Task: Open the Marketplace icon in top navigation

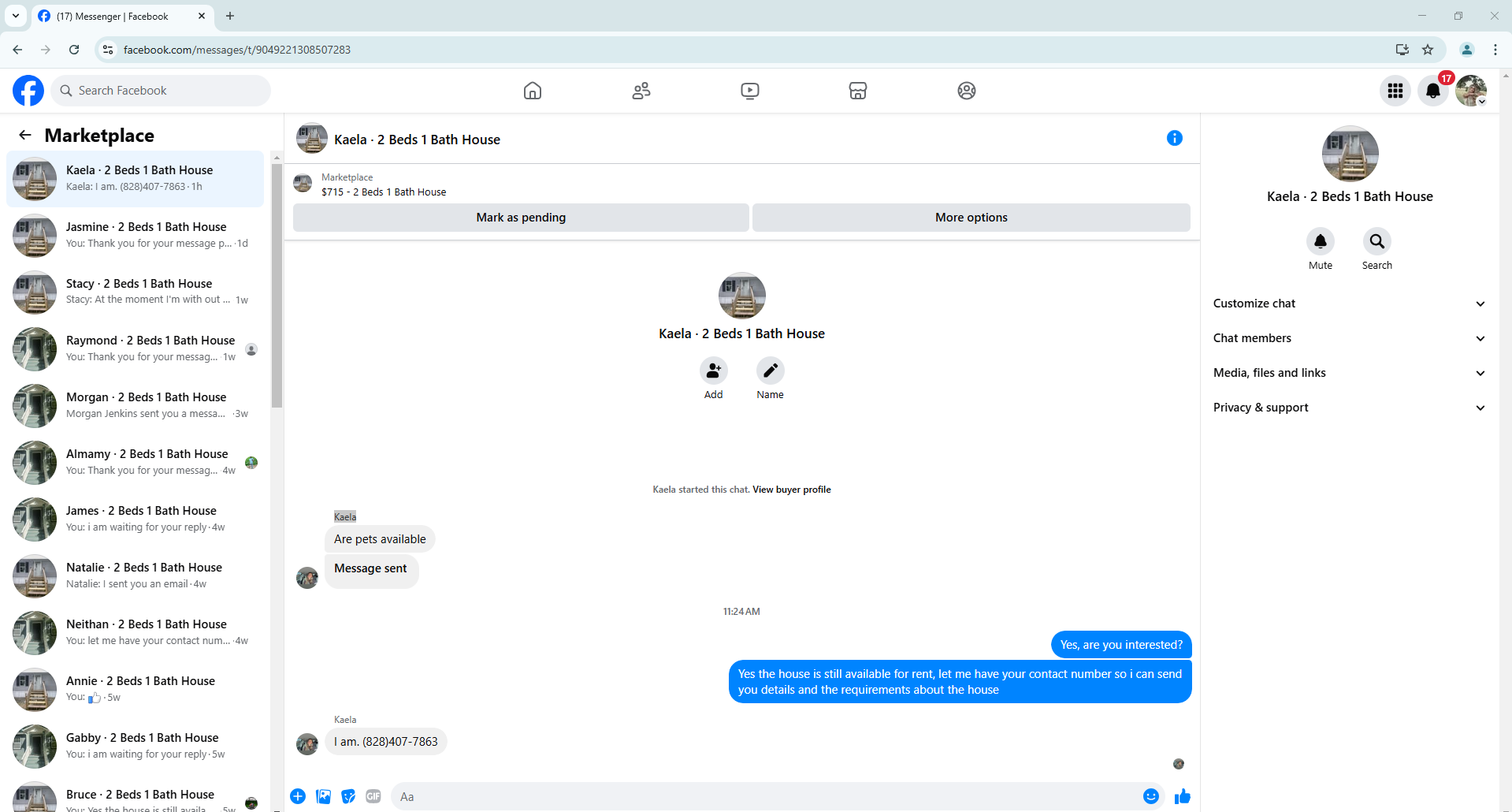Action: 858,91
